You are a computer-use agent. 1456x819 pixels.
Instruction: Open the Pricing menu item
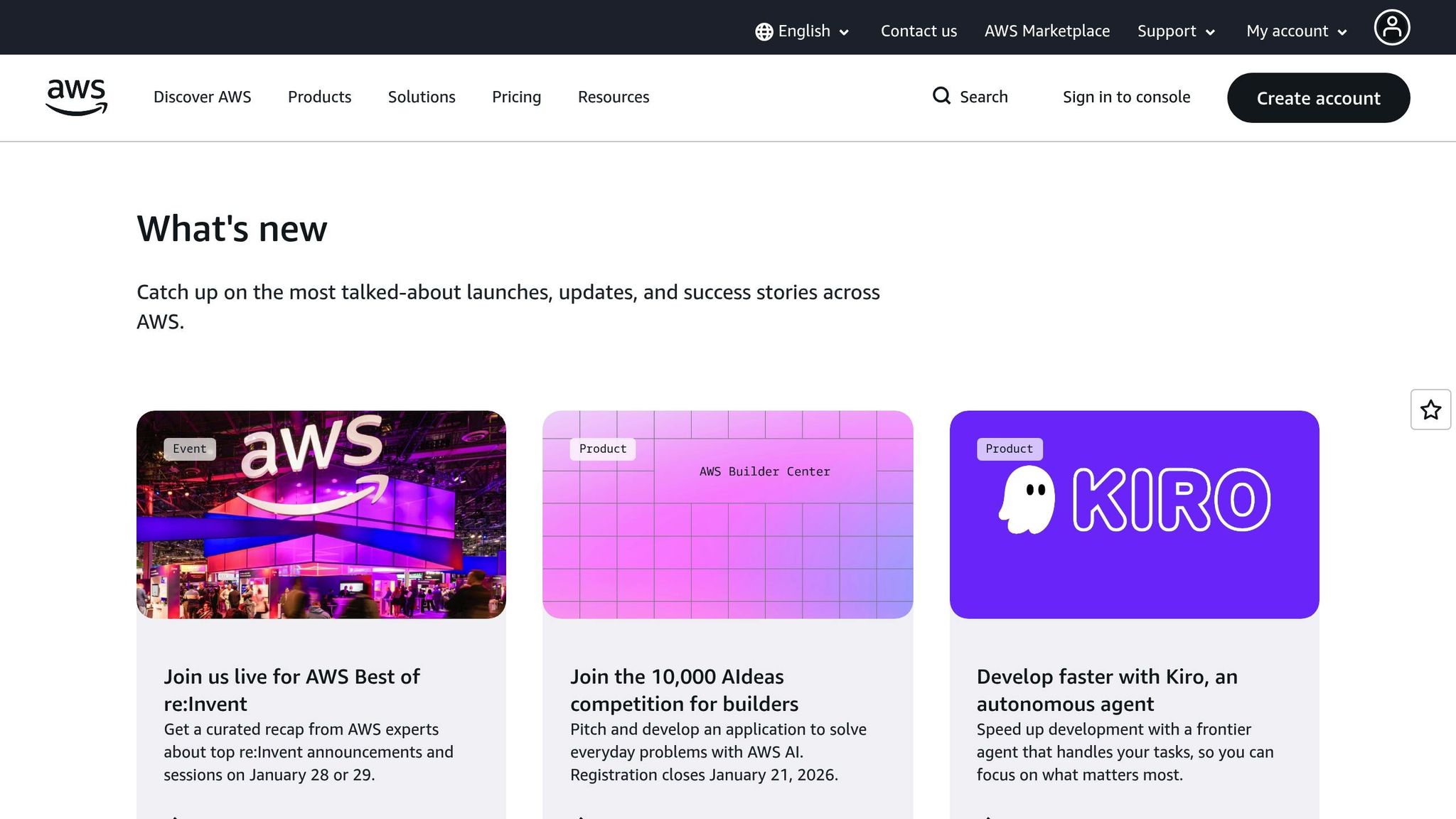pyautogui.click(x=516, y=97)
